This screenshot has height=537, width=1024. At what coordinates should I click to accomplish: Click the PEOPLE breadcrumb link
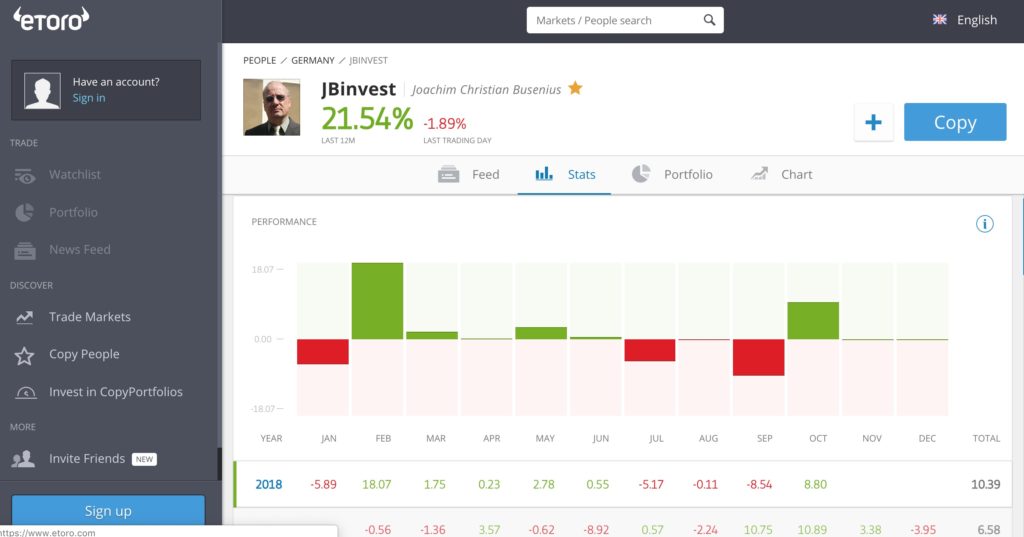coord(259,60)
